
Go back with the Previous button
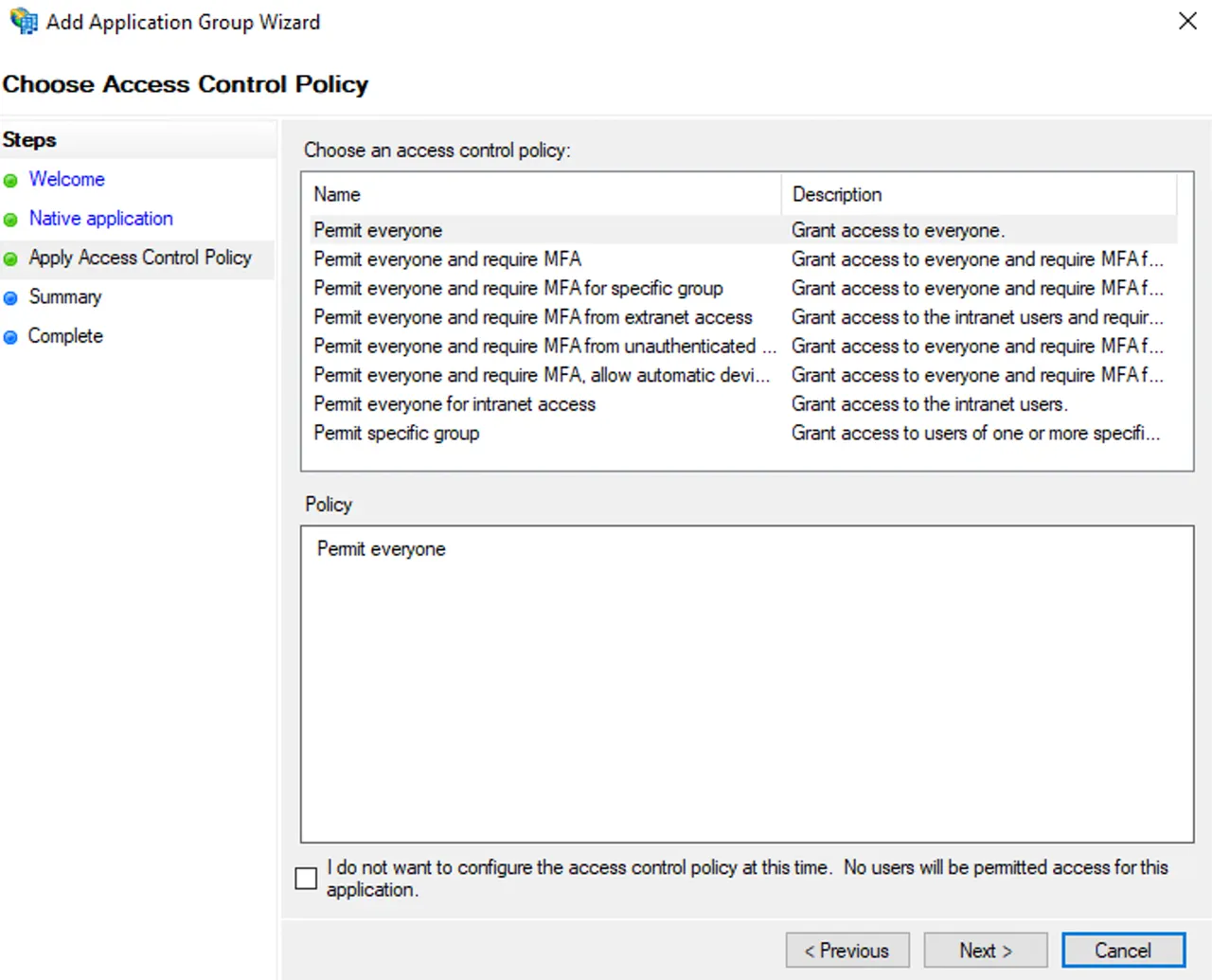[x=847, y=950]
